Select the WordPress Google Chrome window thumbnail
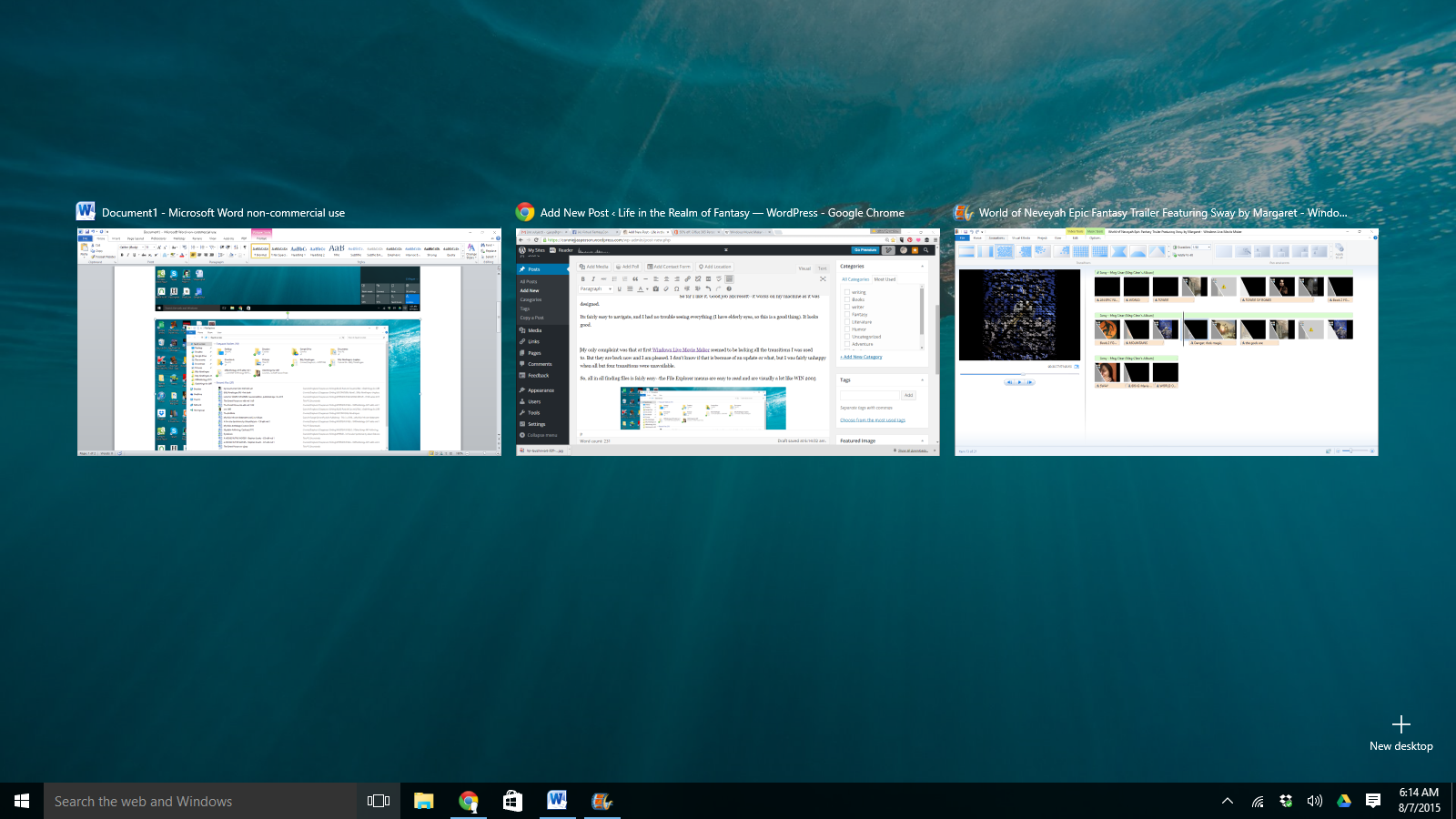The image size is (1456, 819). (x=727, y=342)
